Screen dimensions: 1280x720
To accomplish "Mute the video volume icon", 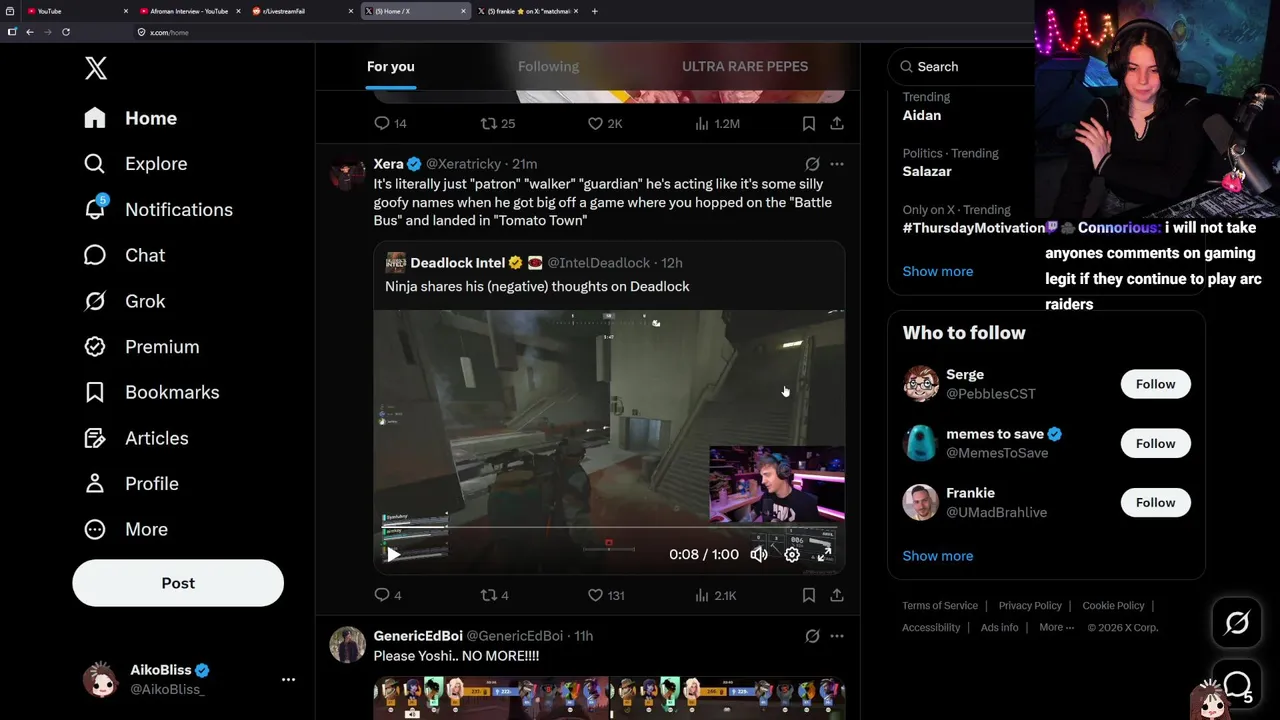I will (759, 554).
